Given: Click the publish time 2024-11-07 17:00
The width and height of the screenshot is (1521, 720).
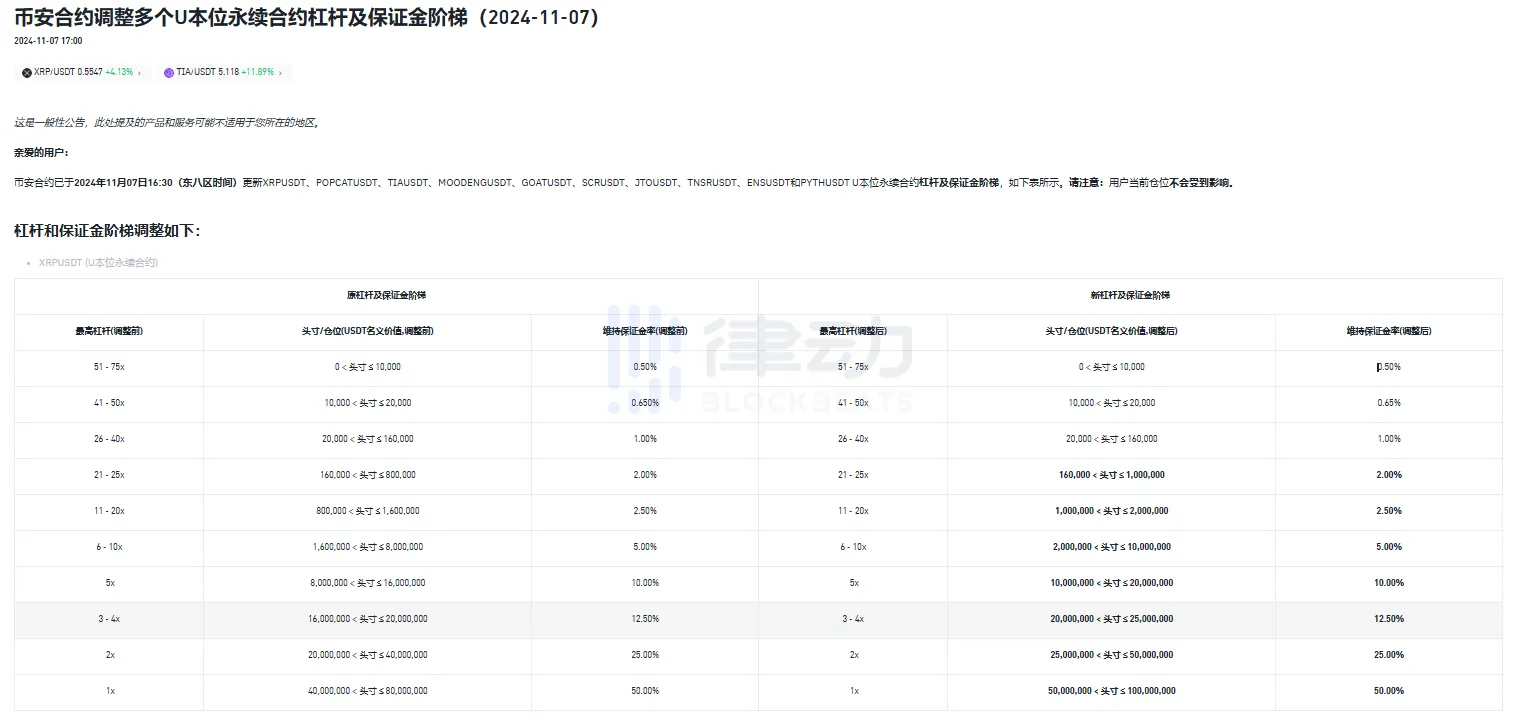Looking at the screenshot, I should tap(48, 41).
